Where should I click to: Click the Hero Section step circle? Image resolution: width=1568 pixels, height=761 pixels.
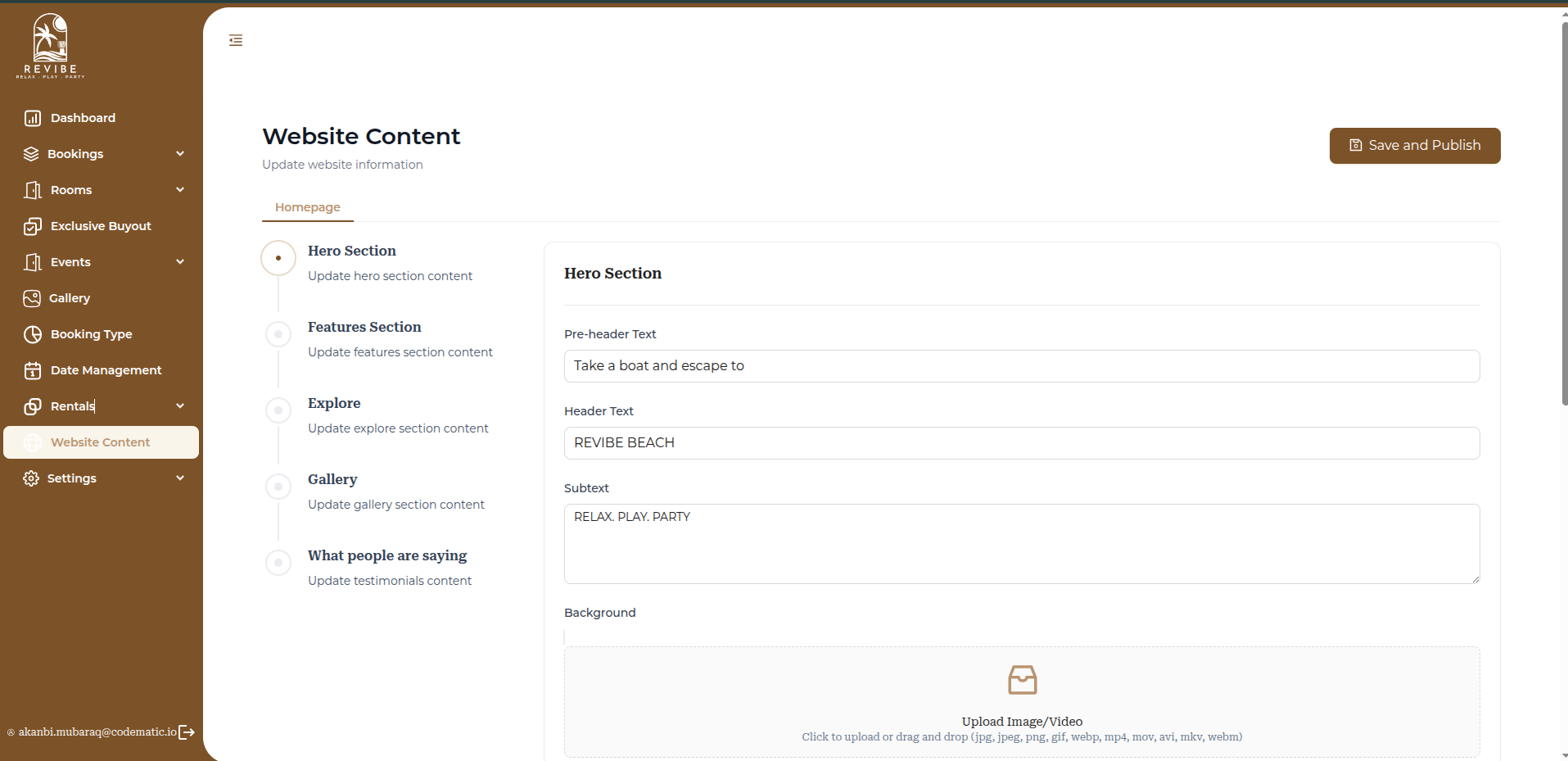(x=278, y=258)
